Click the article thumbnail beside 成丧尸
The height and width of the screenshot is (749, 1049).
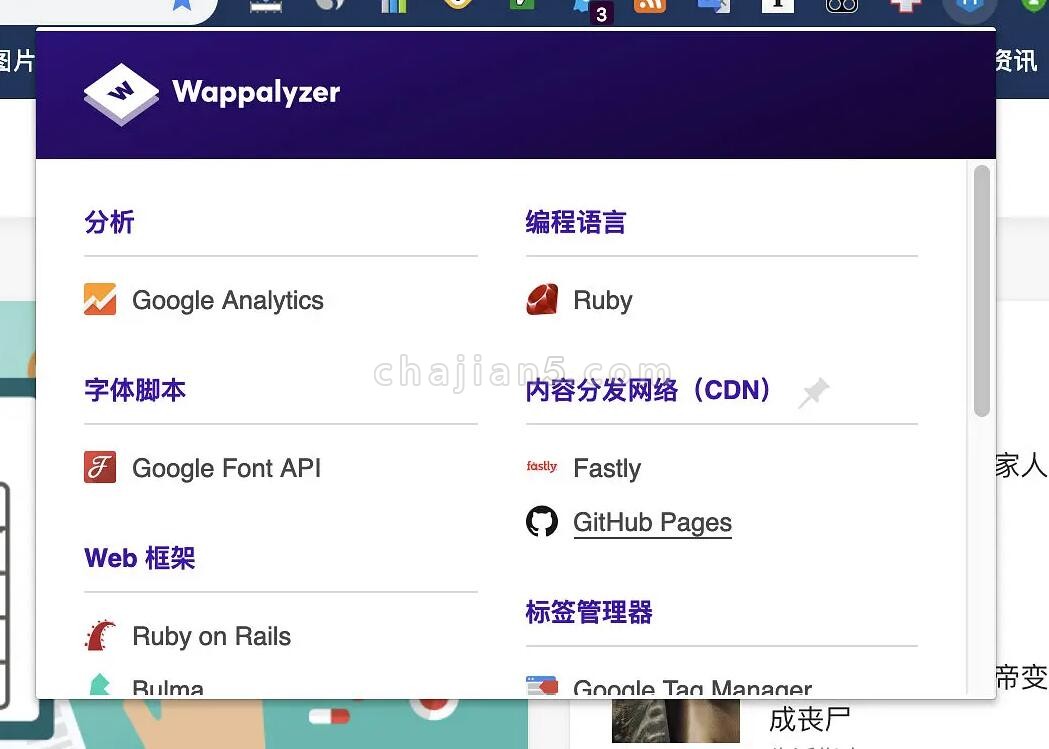(676, 721)
